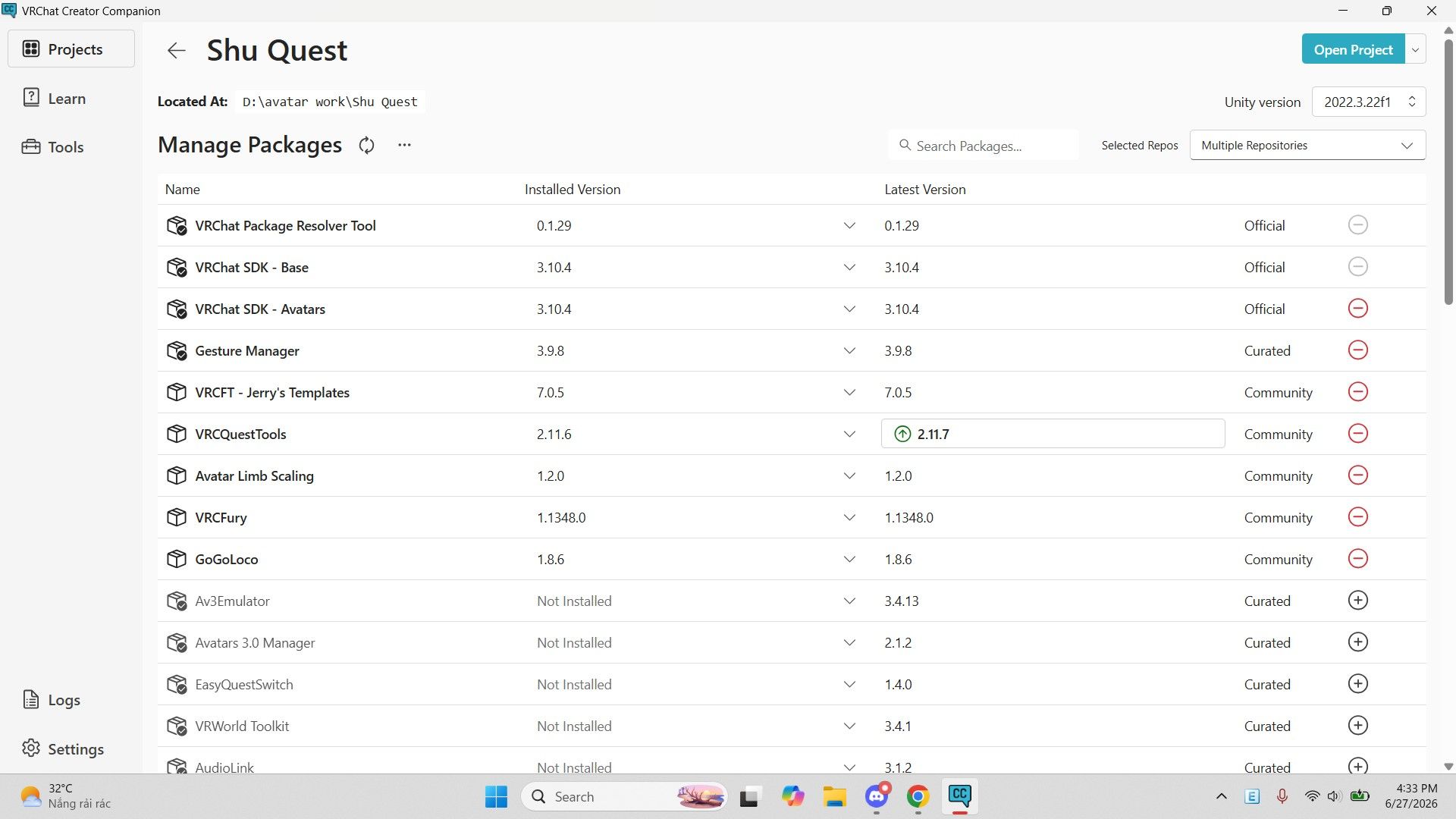Remove Gesture Manager package
The height and width of the screenshot is (819, 1456).
(x=1357, y=350)
